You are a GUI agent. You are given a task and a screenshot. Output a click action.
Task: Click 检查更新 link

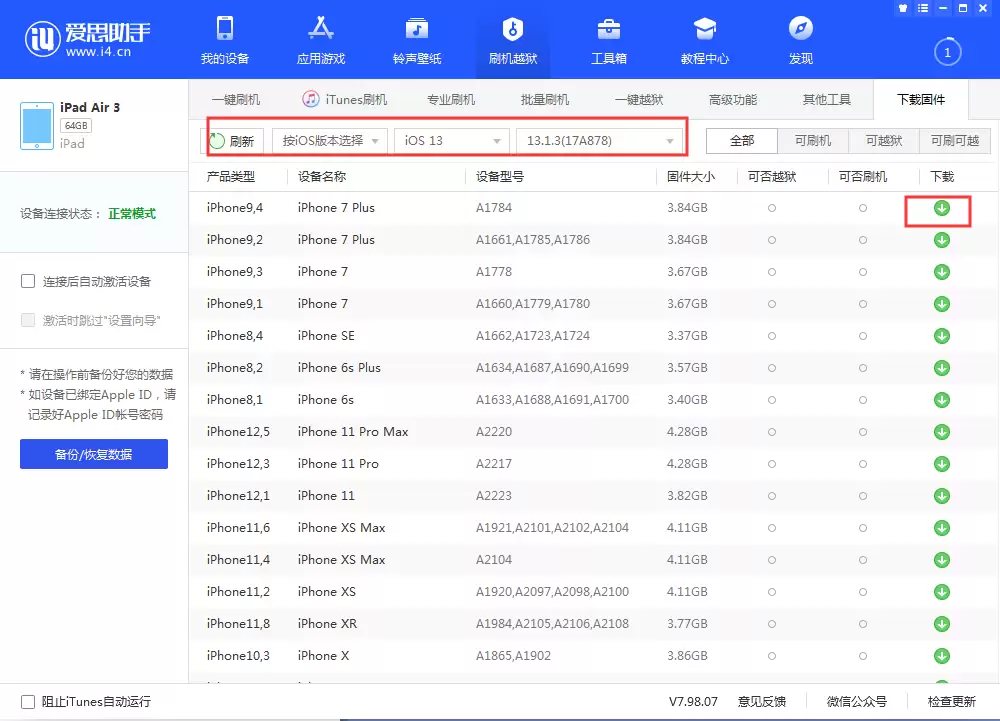(x=952, y=702)
